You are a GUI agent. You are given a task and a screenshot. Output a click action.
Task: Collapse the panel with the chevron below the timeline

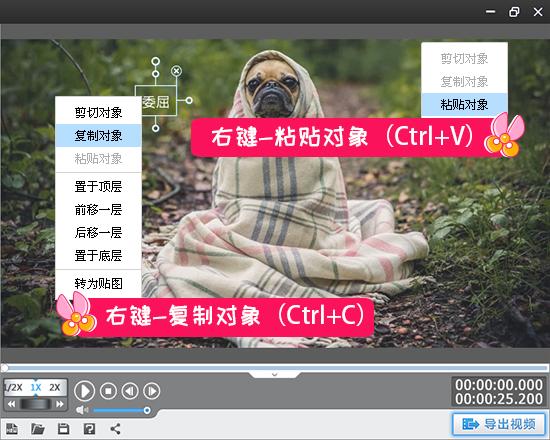[x=274, y=374]
